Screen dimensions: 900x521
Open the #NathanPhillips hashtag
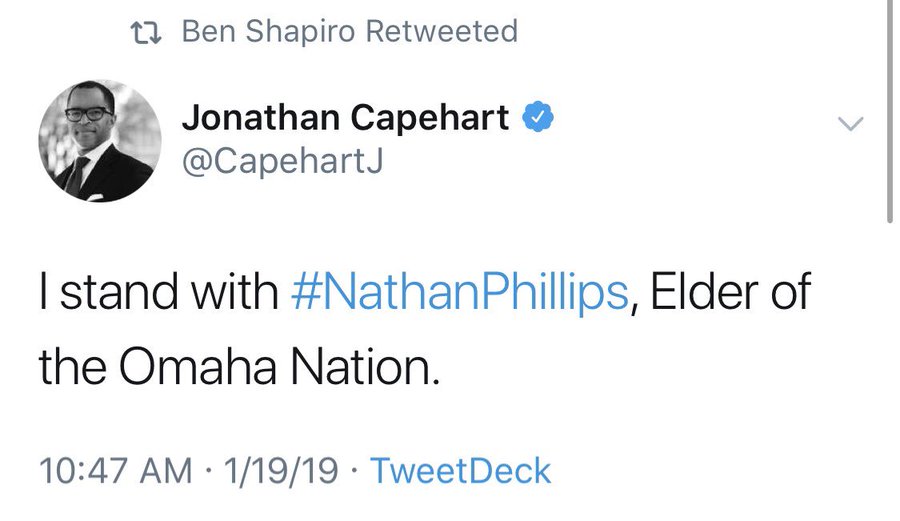(460, 293)
